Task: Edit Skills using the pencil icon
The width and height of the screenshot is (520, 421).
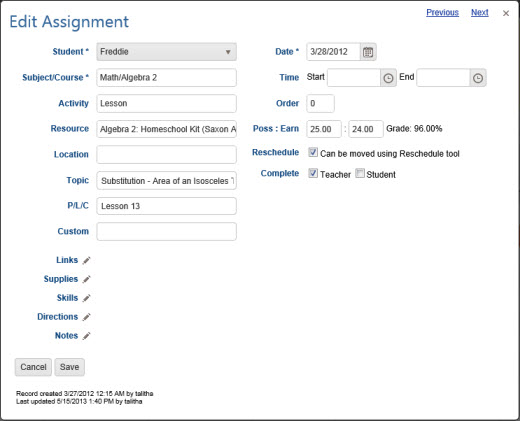Action: [x=86, y=298]
